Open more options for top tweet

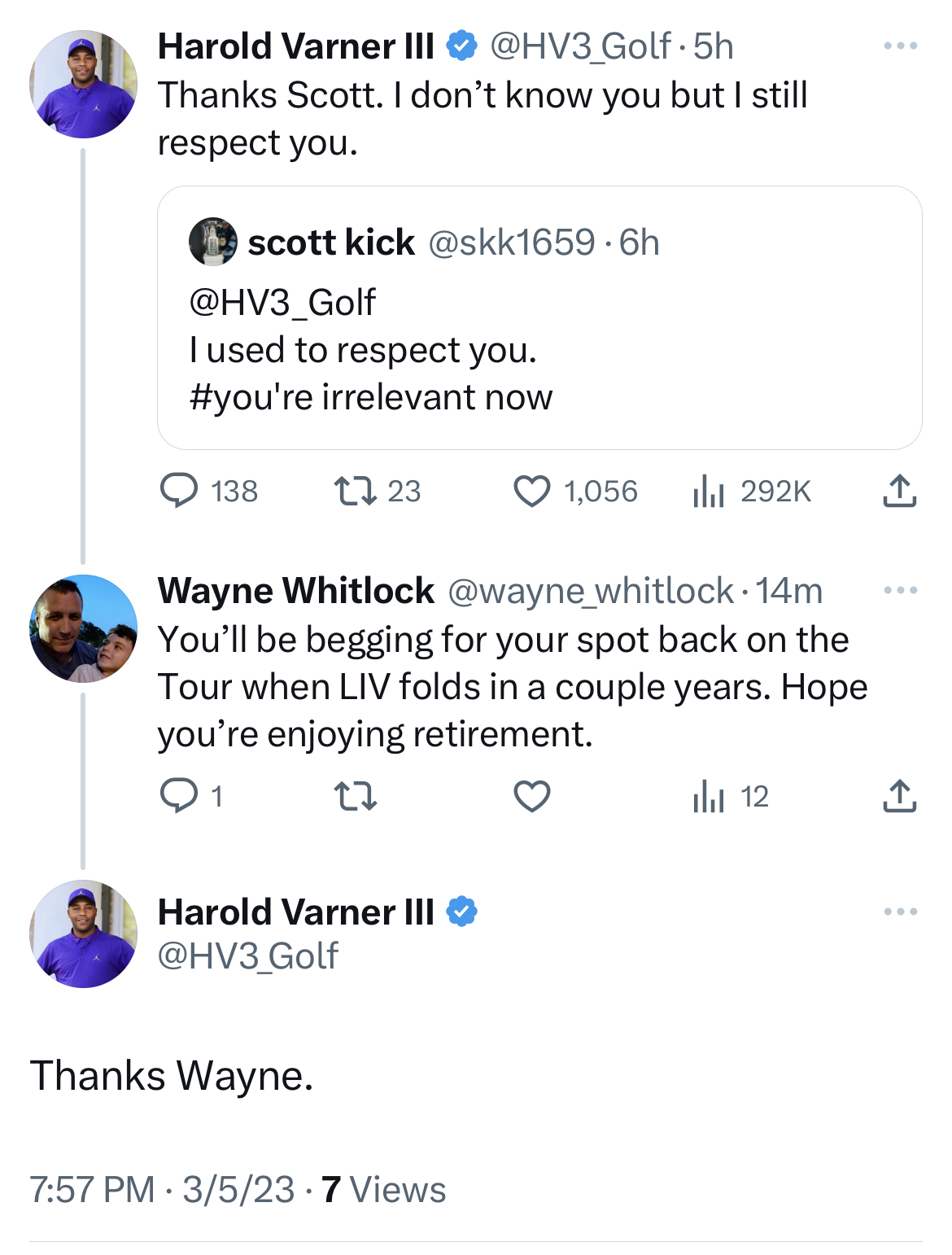point(900,46)
